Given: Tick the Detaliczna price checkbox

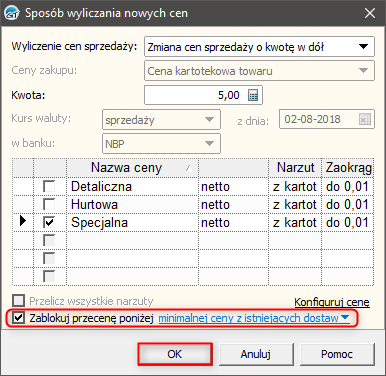Looking at the screenshot, I should (49, 186).
